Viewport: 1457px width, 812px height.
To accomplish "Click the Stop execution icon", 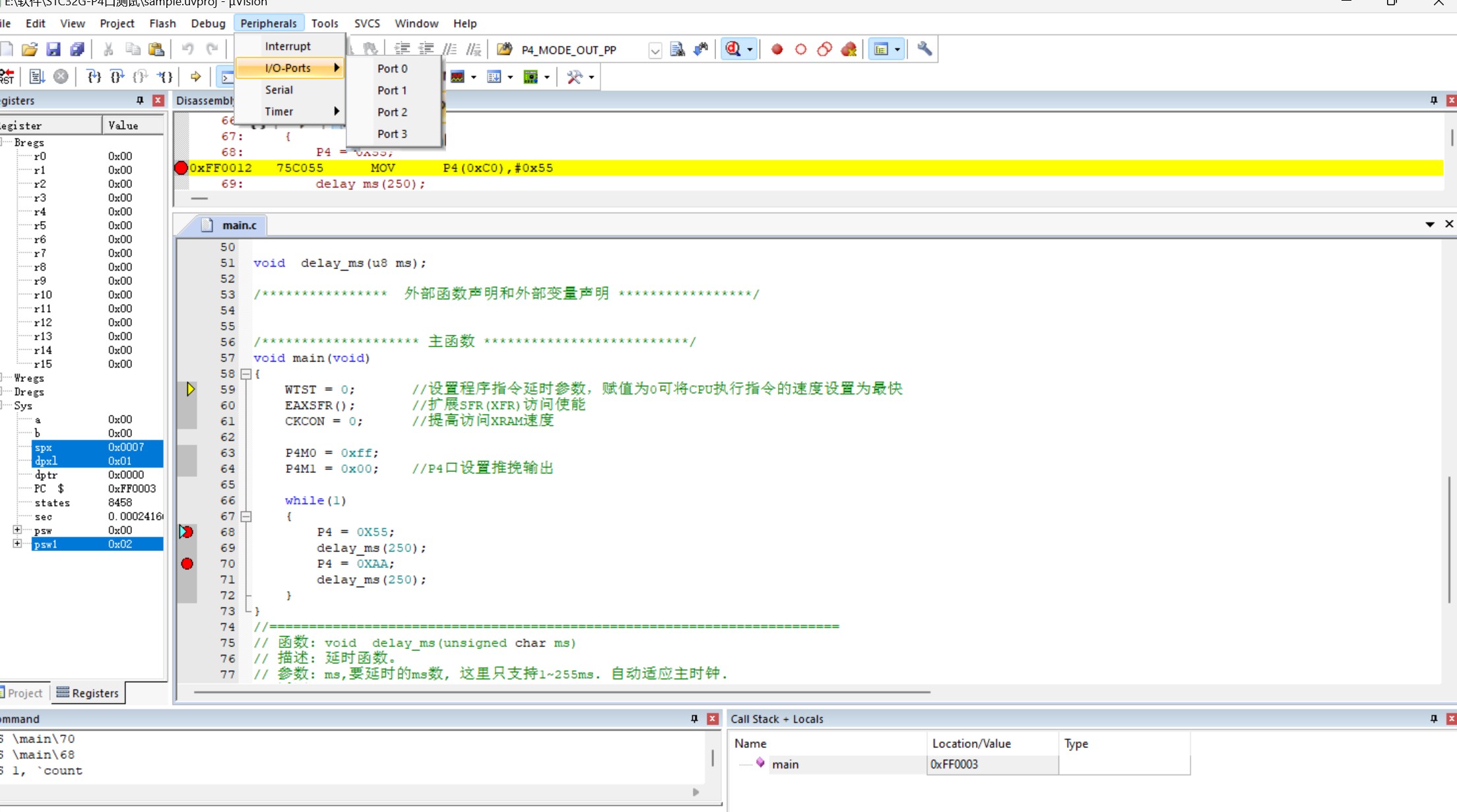I will [x=61, y=77].
